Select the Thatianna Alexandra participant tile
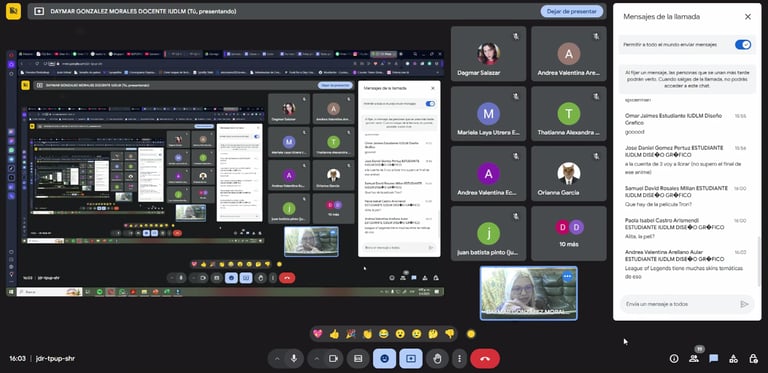Viewport: 768px width, 373px height. coord(569,114)
